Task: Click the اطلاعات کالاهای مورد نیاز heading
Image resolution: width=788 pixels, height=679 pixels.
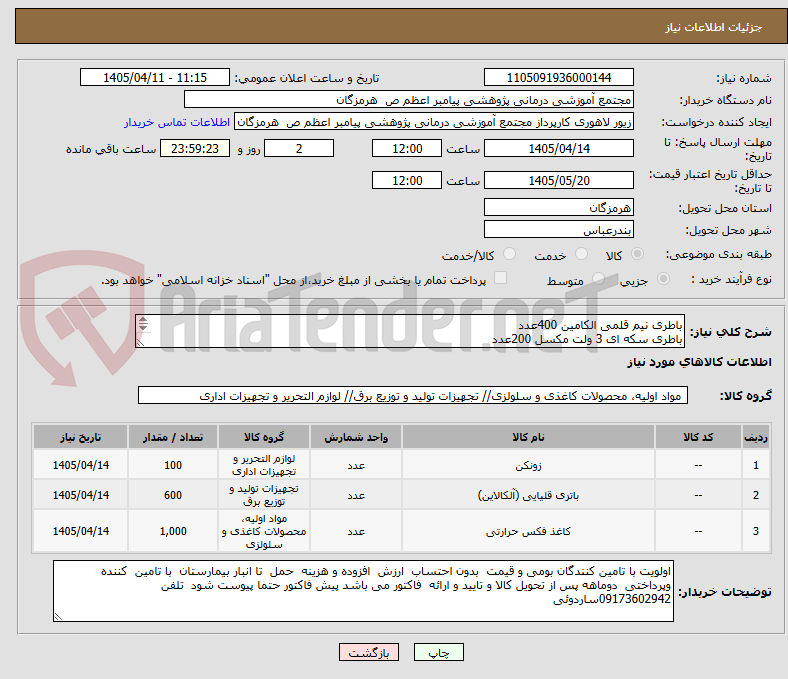Action: 699,362
